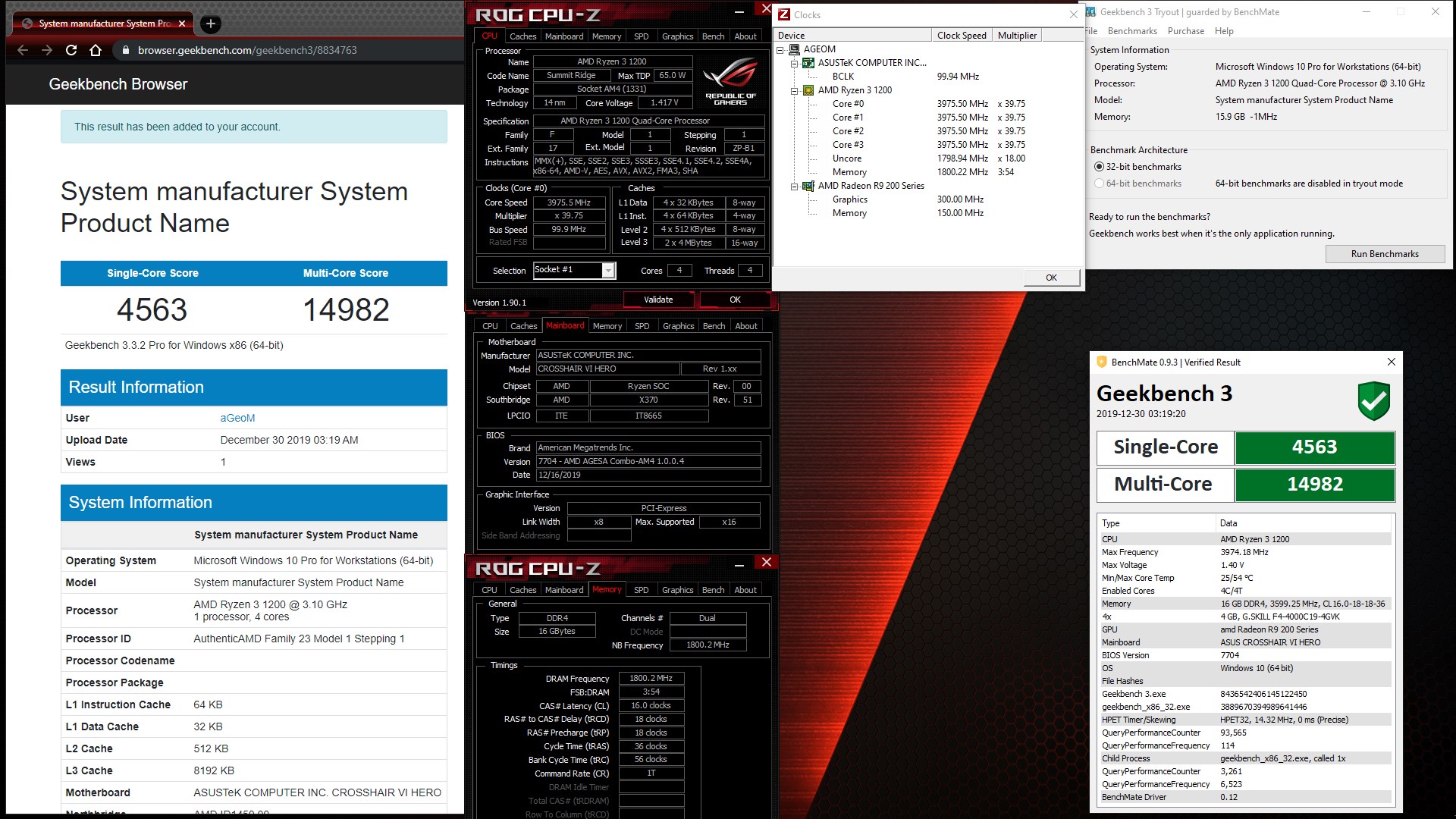Open File menu in Geekbench 3 Tryout

(x=1091, y=31)
